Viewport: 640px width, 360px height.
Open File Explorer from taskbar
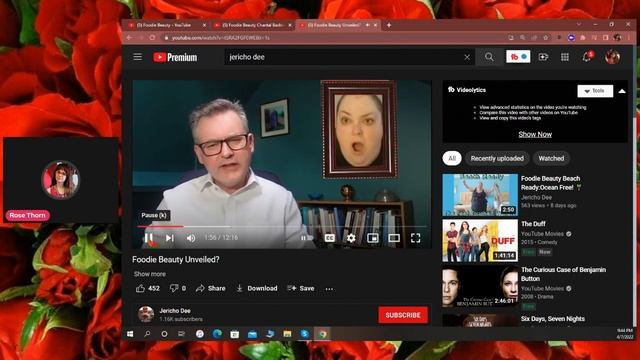287,334
